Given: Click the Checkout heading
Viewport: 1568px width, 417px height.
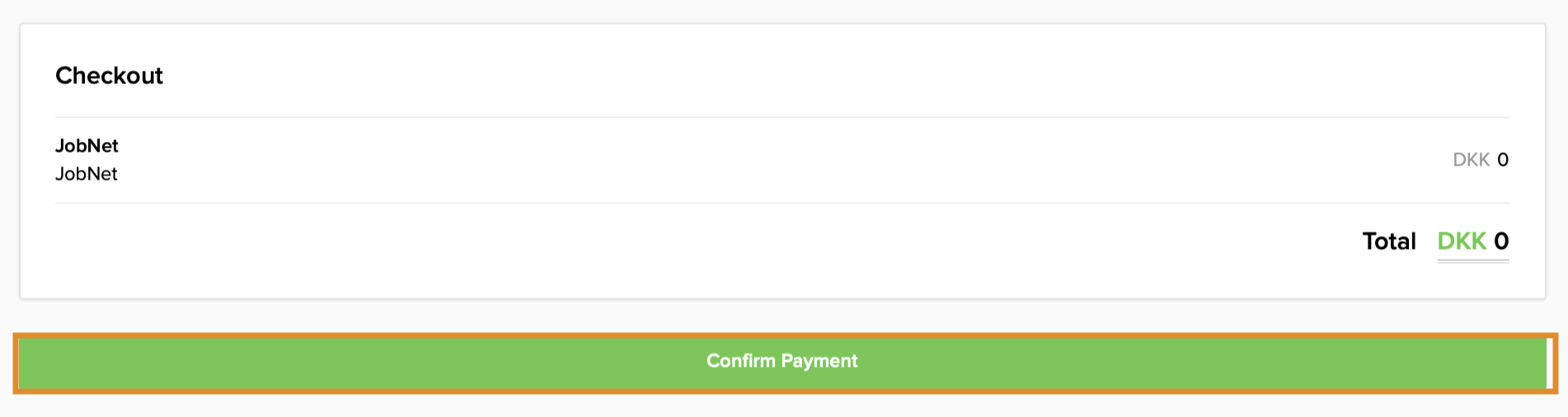Looking at the screenshot, I should pos(109,76).
